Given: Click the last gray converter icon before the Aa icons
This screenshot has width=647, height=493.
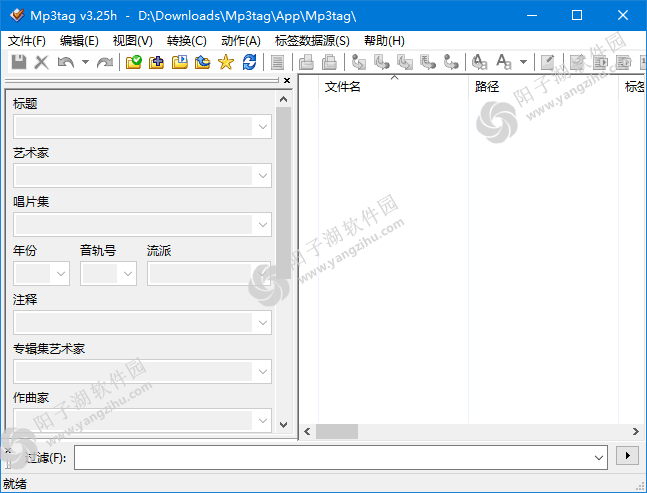Looking at the screenshot, I should coord(451,62).
